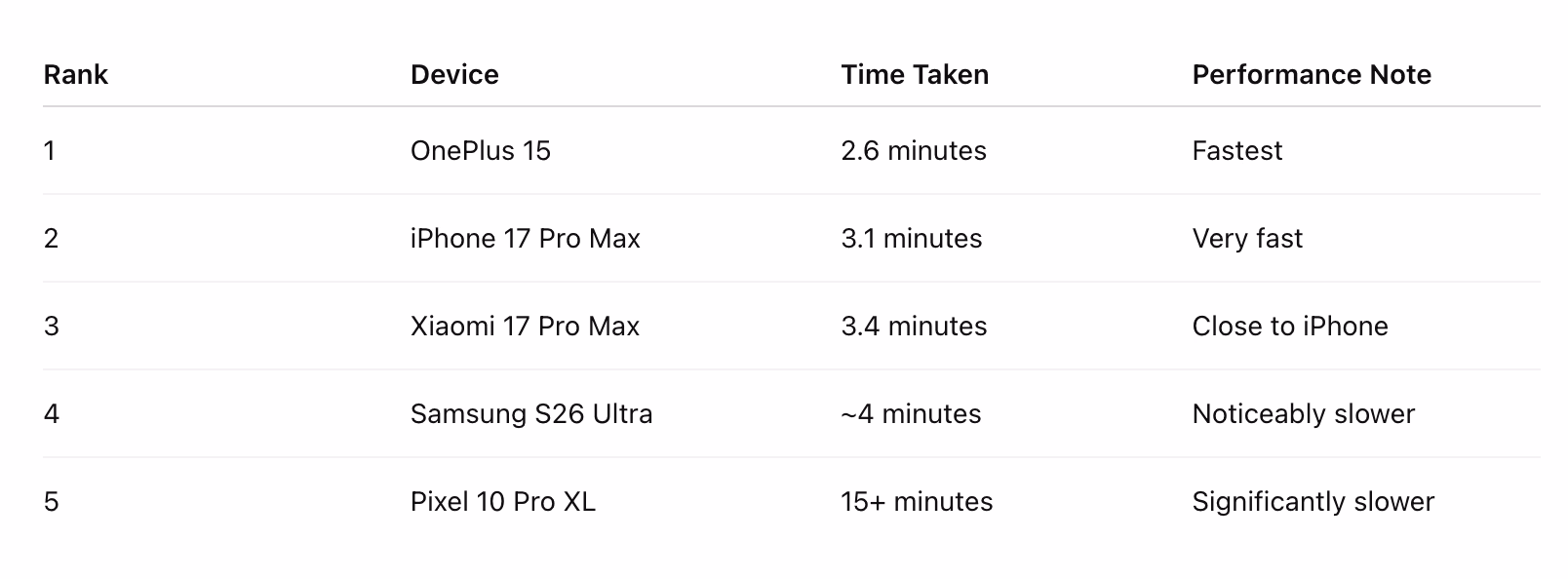Select the iPhone 17 Pro Max cell

pos(526,239)
